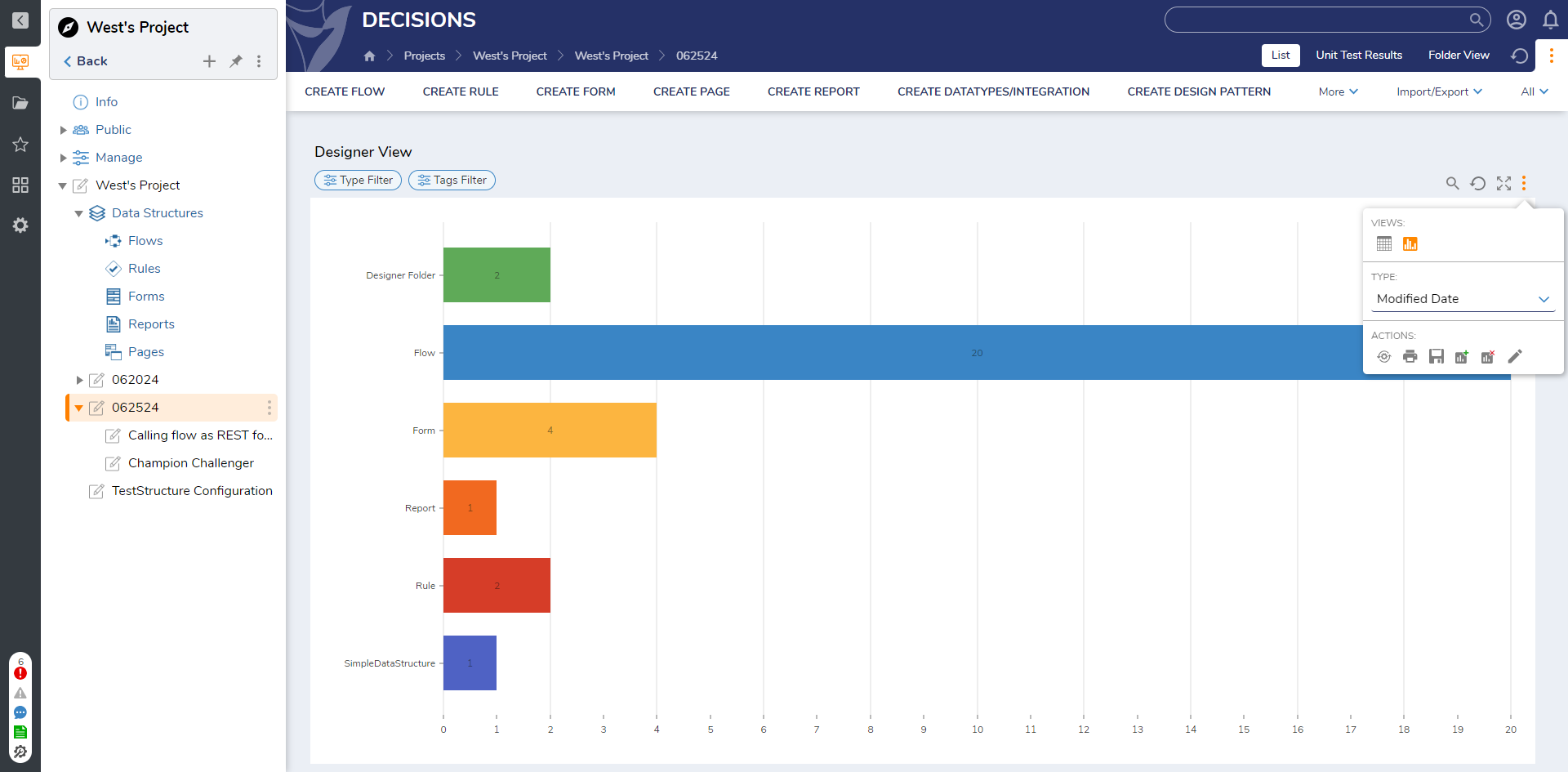Image resolution: width=1568 pixels, height=772 pixels.
Task: Open the notifications bell
Action: click(1550, 20)
